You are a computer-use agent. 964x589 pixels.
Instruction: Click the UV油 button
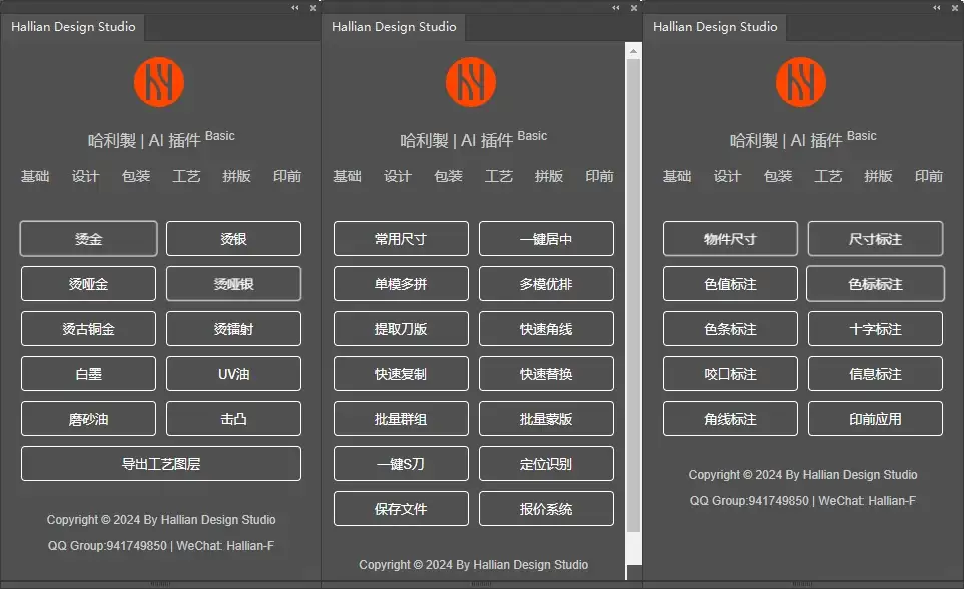[x=234, y=373]
